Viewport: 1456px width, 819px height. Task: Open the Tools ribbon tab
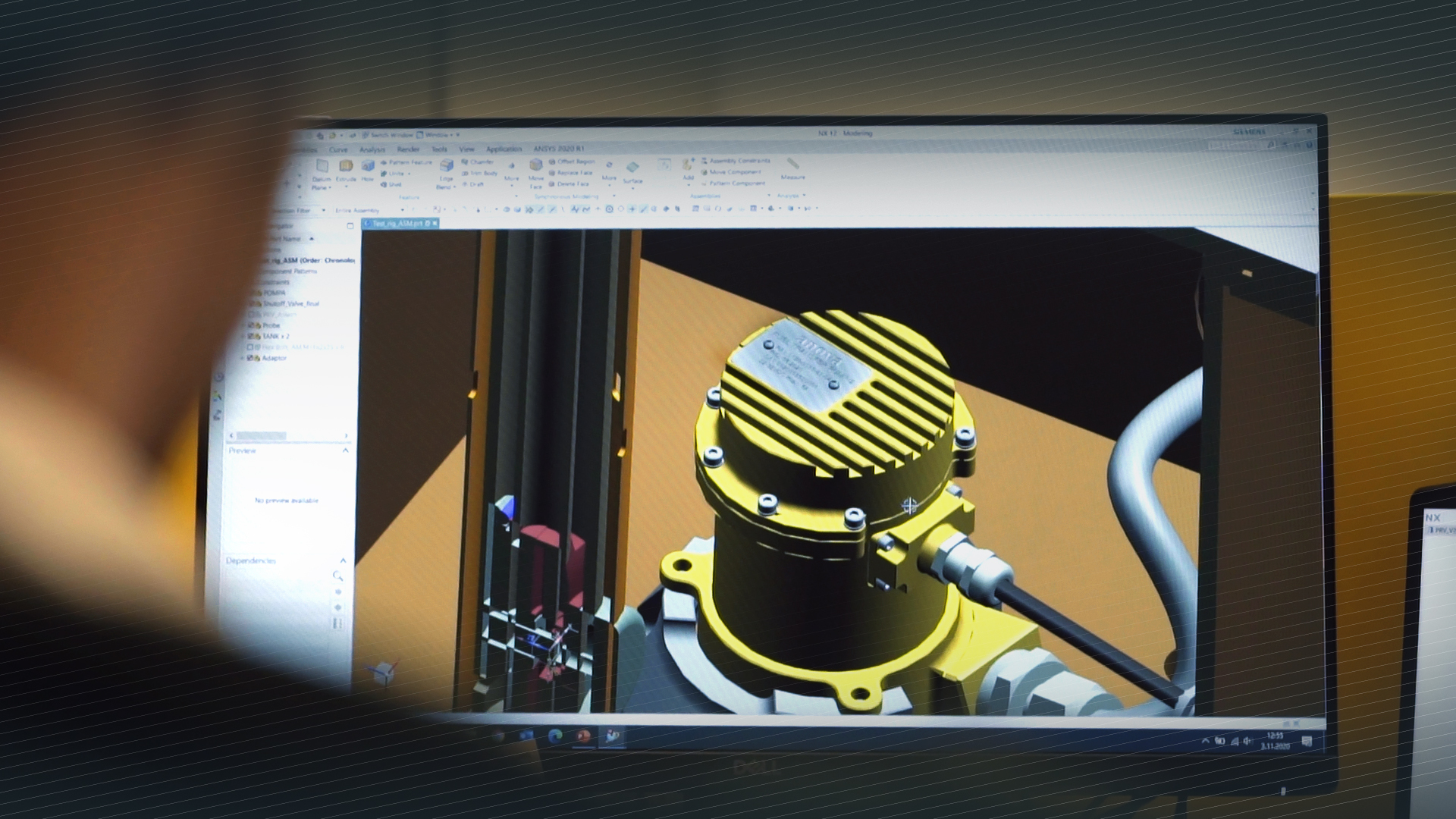[439, 149]
